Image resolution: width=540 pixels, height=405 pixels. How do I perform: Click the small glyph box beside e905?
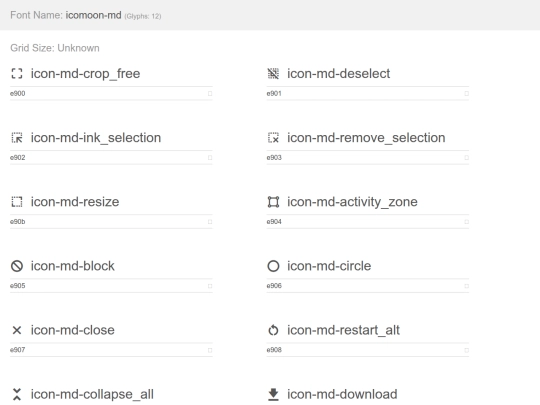click(210, 286)
